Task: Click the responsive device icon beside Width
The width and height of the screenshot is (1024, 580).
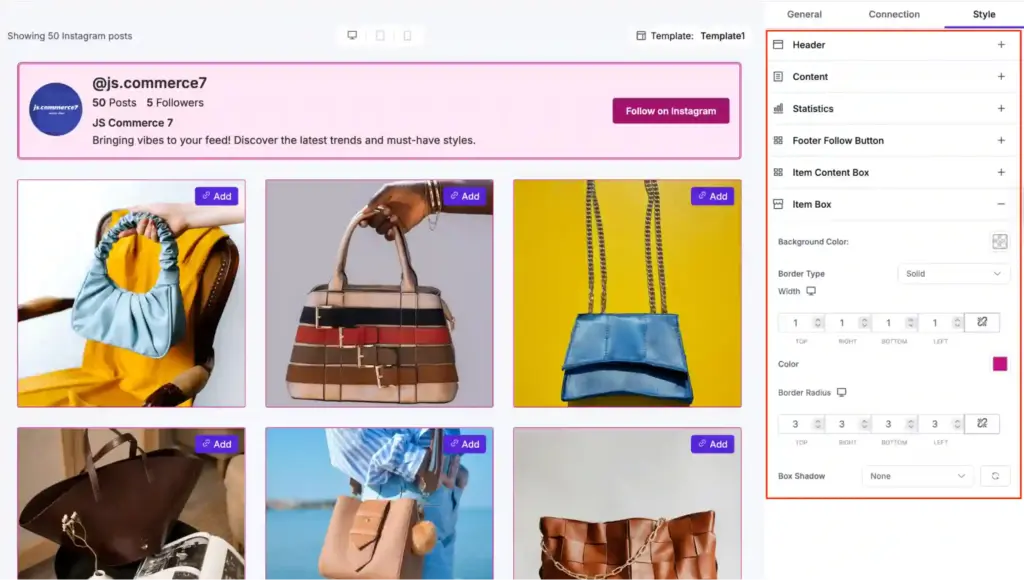Action: (x=813, y=291)
